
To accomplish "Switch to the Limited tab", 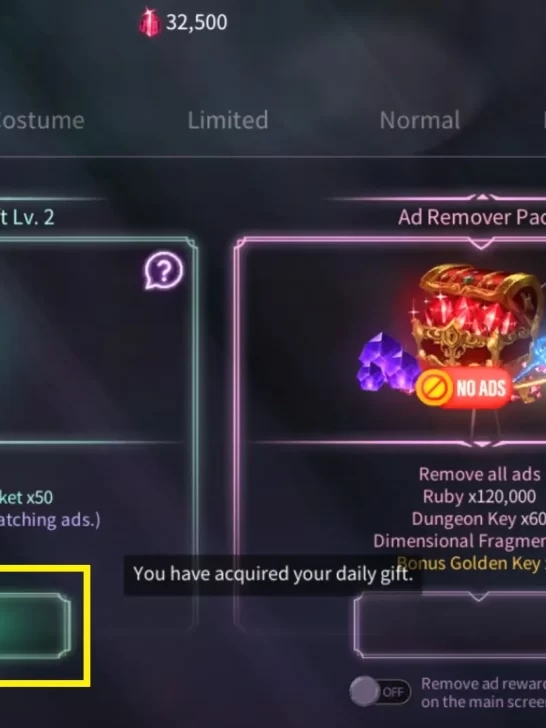I will pyautogui.click(x=228, y=120).
